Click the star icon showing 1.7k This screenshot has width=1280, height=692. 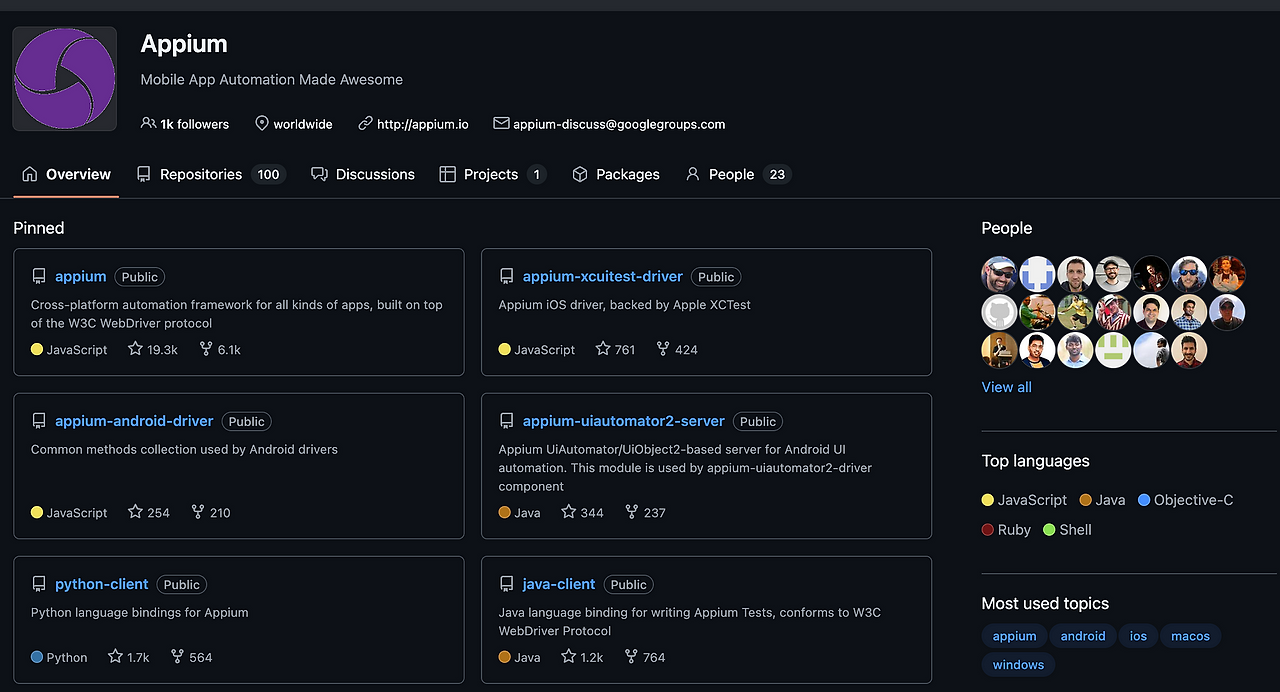click(115, 657)
